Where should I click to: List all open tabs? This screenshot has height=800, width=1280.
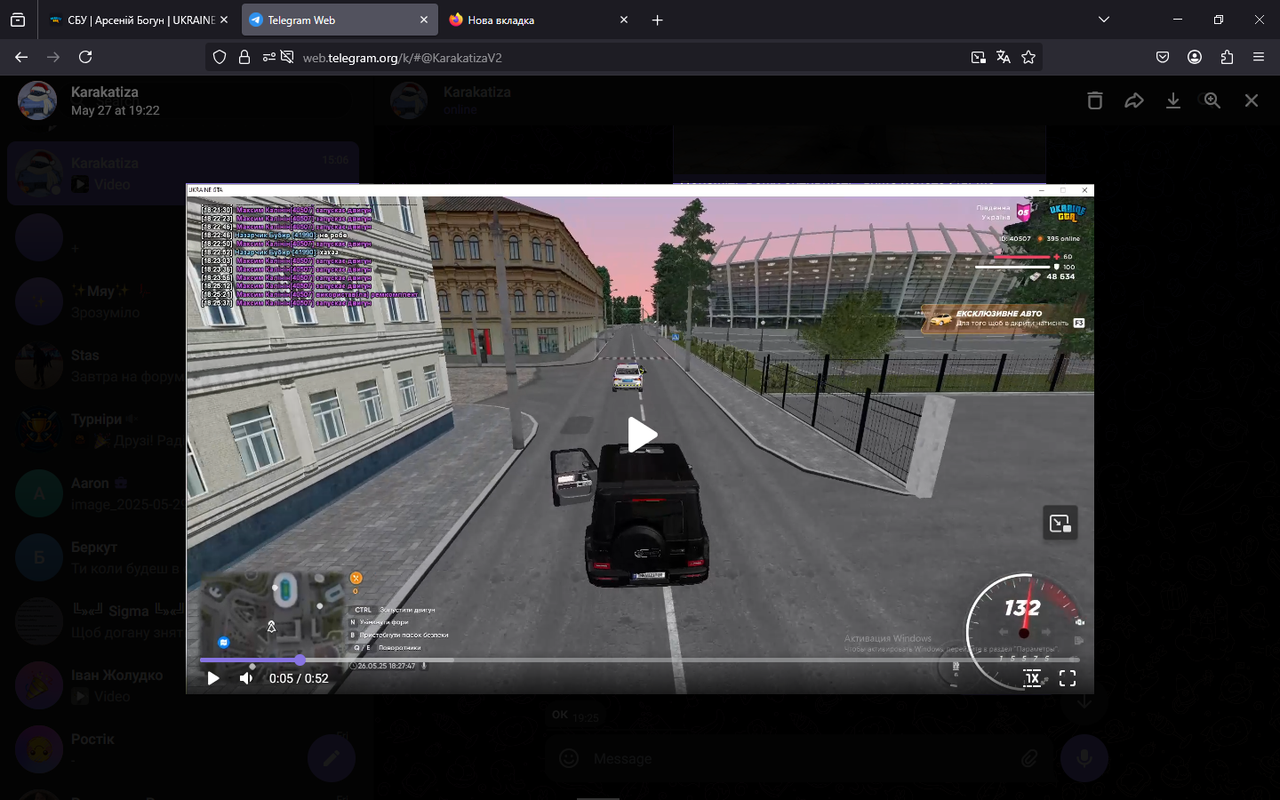tap(1104, 20)
